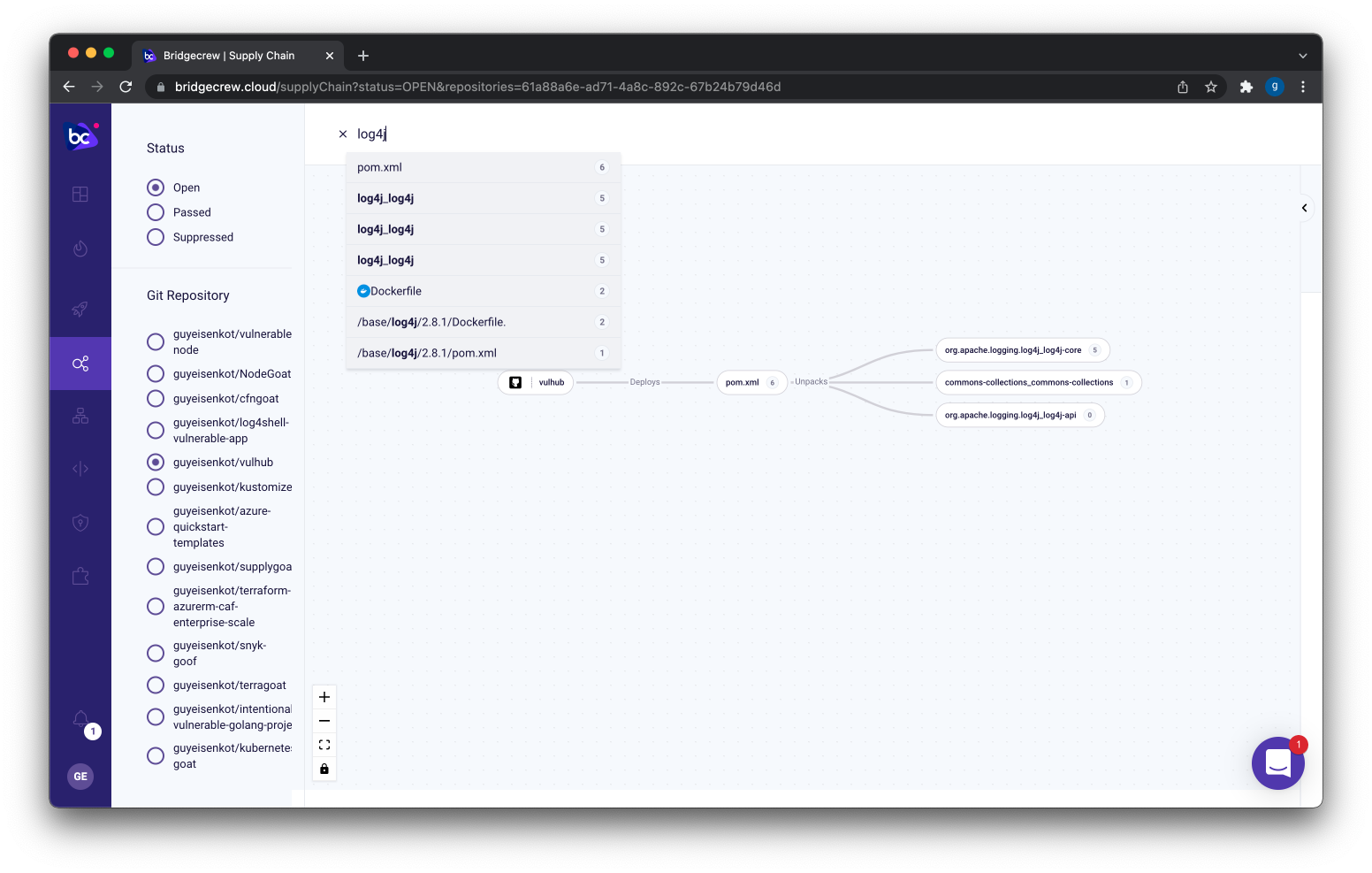Image resolution: width=1372 pixels, height=873 pixels.
Task: Select the Supply Chain icon in sidebar
Action: [x=80, y=364]
